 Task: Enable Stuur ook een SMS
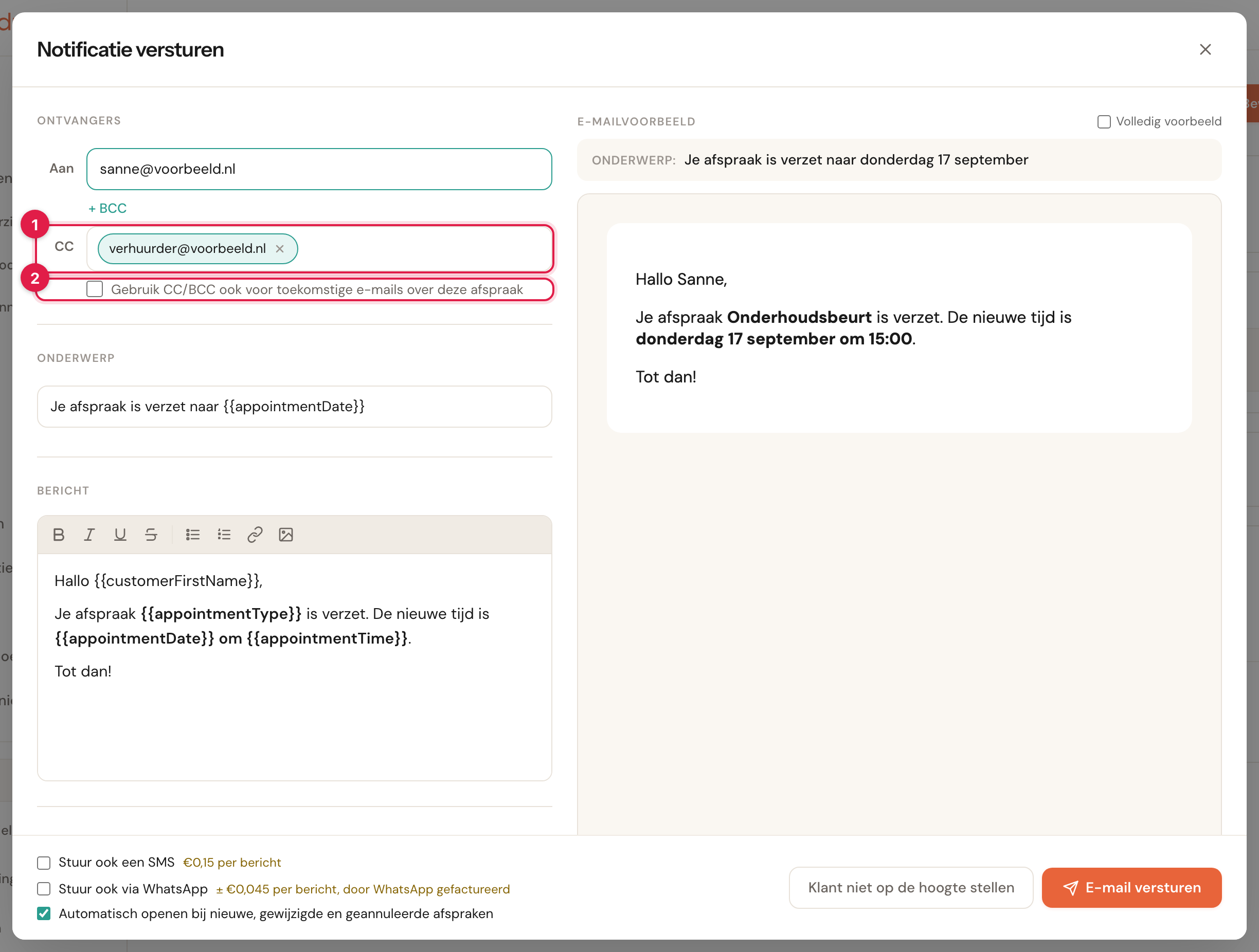pos(44,863)
